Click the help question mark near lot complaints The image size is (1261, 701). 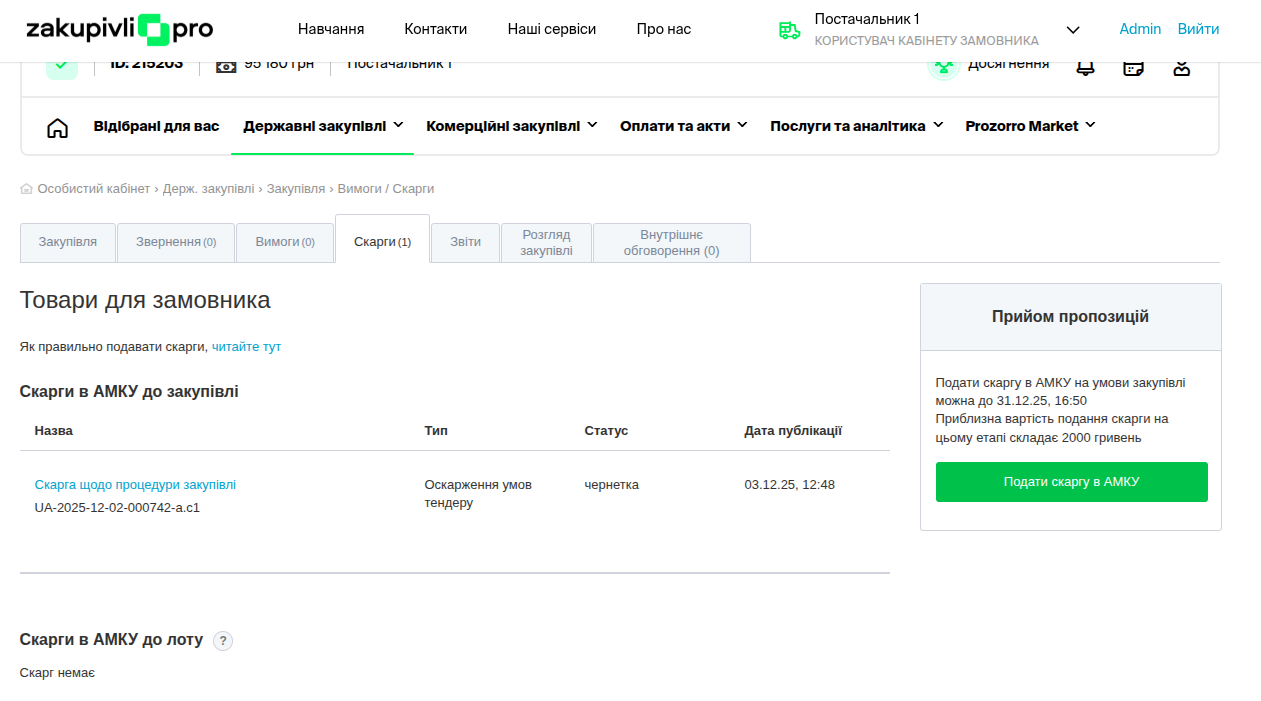[223, 641]
